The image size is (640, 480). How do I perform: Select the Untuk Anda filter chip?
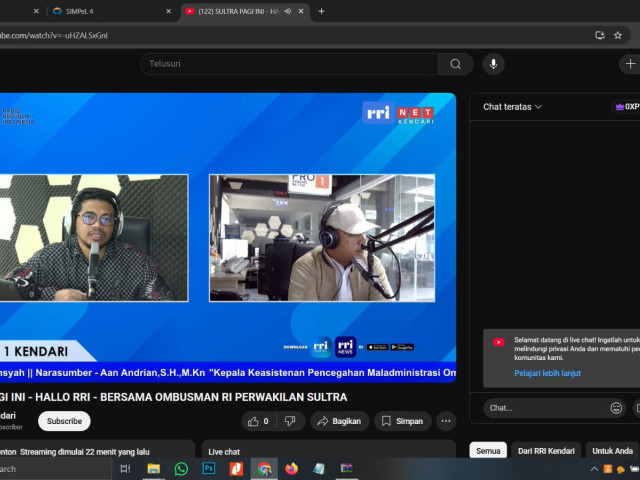(612, 451)
